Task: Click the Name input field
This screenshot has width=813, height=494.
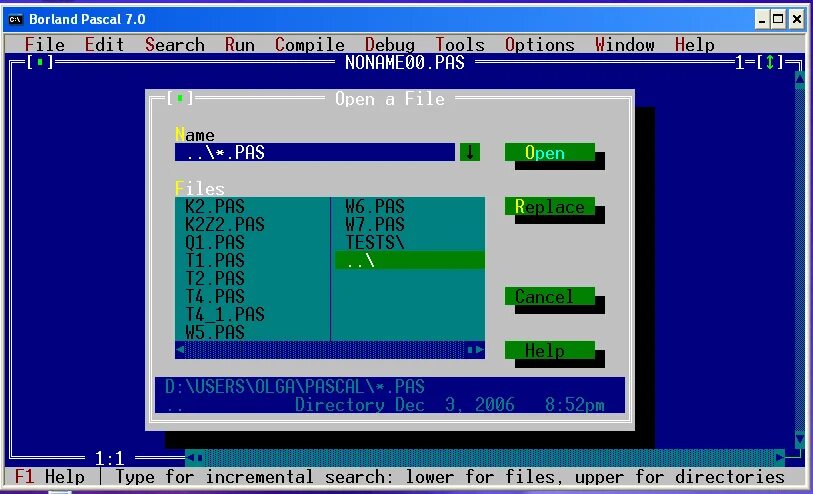Action: [315, 152]
